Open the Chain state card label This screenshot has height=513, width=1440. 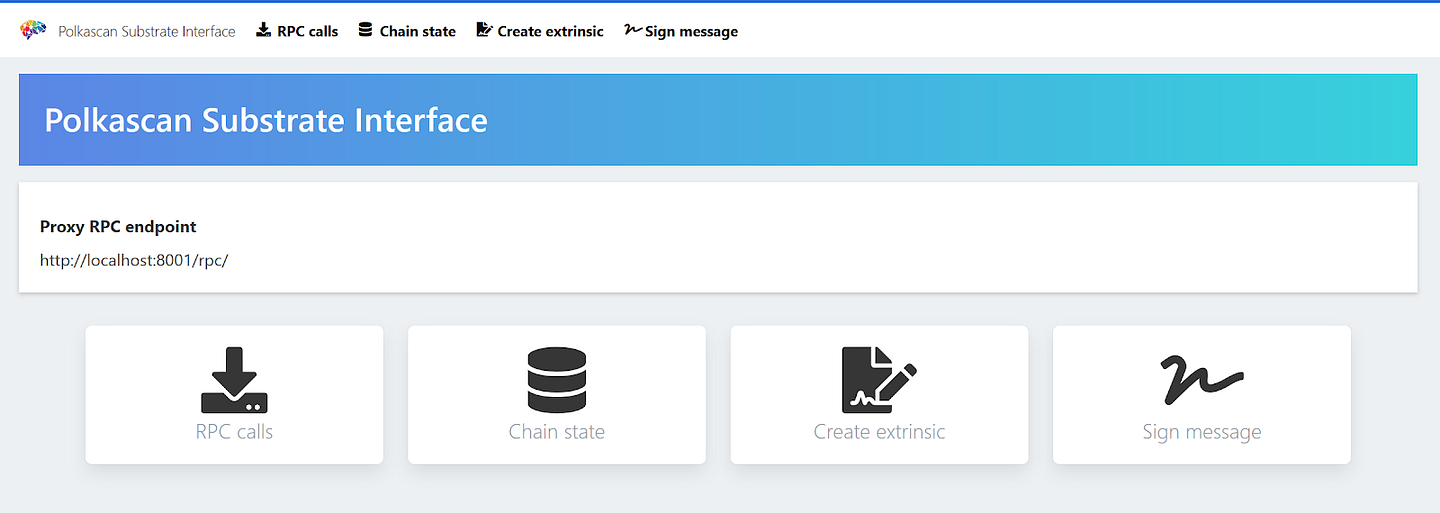click(x=557, y=432)
